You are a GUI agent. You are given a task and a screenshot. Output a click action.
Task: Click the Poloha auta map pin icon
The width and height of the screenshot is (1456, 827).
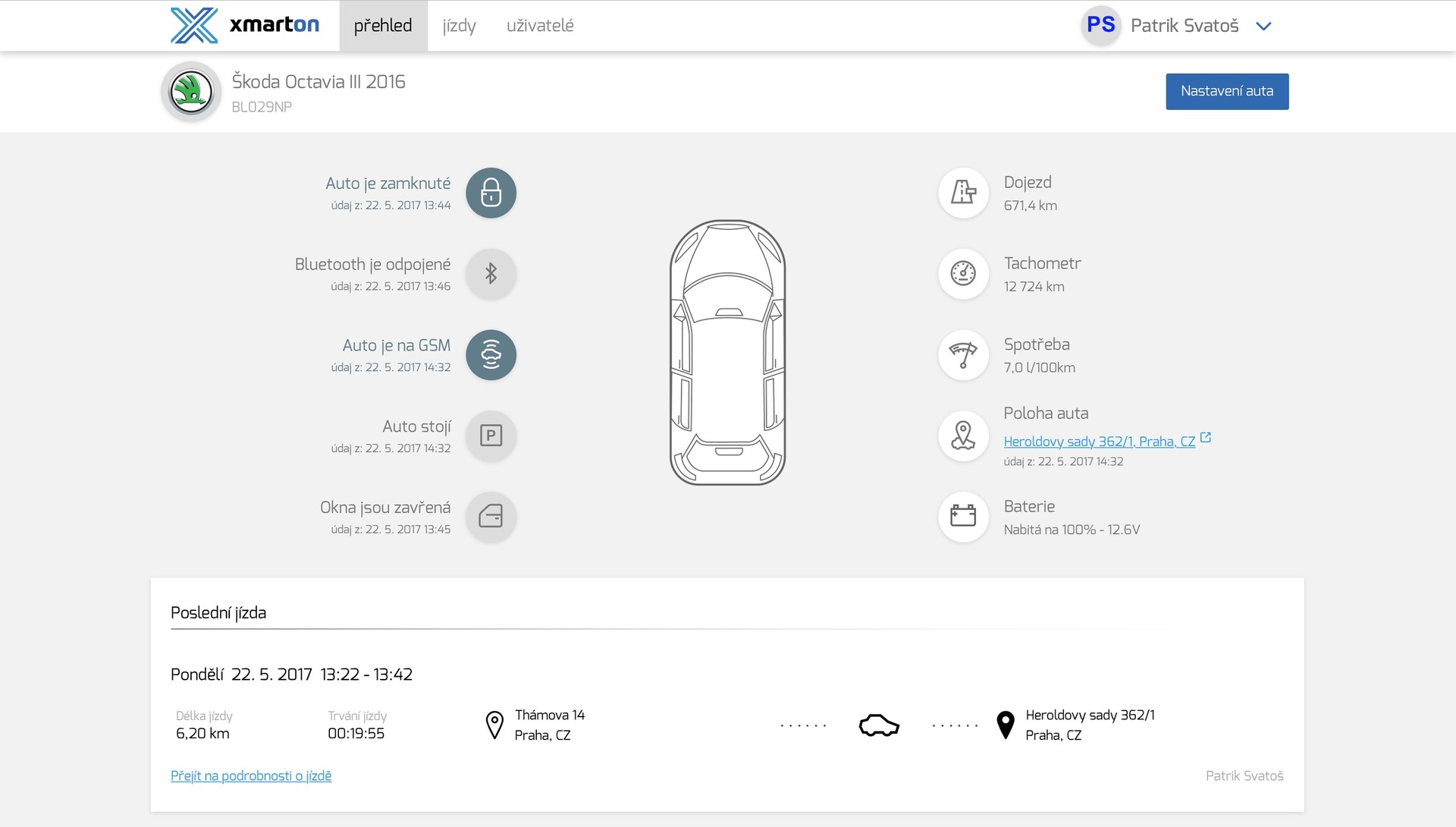coord(963,436)
